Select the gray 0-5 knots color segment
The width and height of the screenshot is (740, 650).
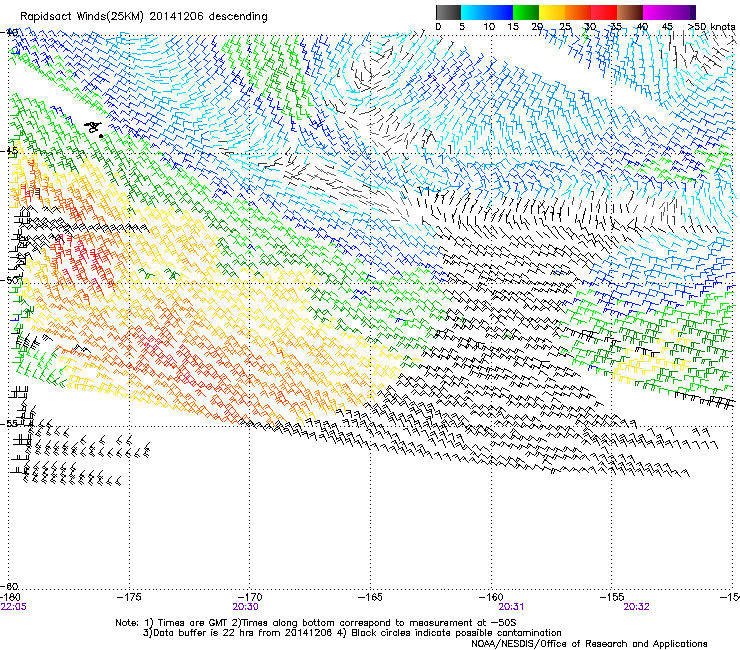pos(448,12)
